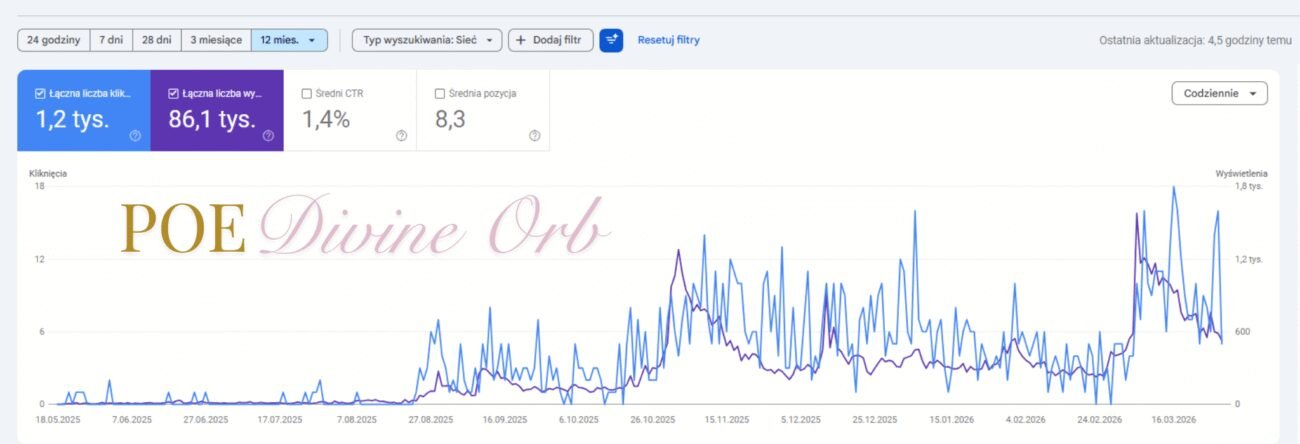Image resolution: width=1300 pixels, height=444 pixels.
Task: Choose the 3 miesiące time range
Action: (214, 40)
